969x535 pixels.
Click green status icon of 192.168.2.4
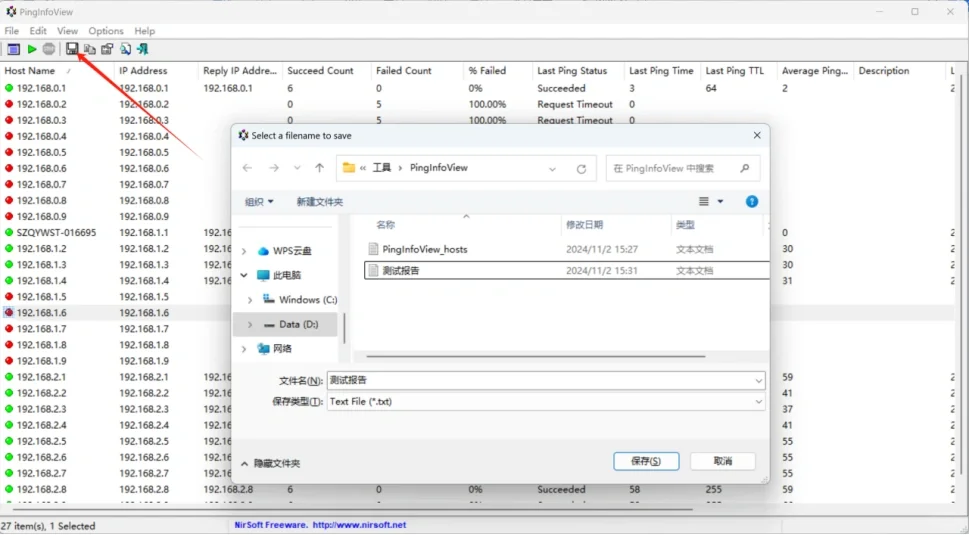(9, 426)
